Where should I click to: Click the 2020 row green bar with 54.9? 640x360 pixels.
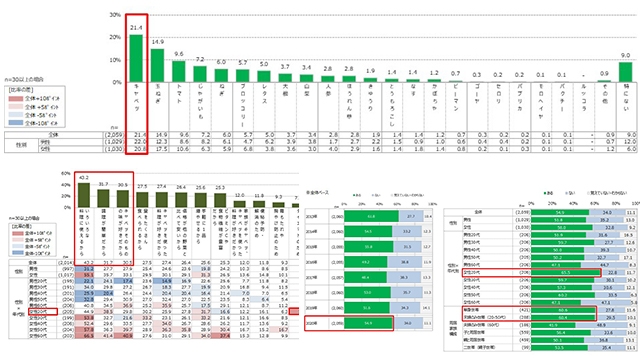(368, 323)
